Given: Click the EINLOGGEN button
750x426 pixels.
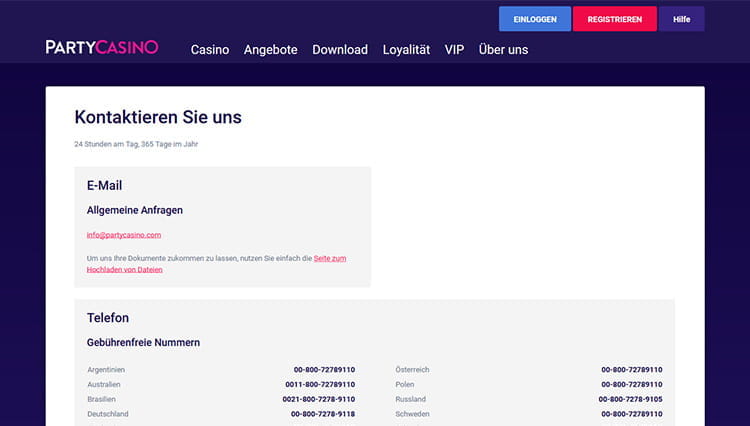Looking at the screenshot, I should tap(535, 19).
